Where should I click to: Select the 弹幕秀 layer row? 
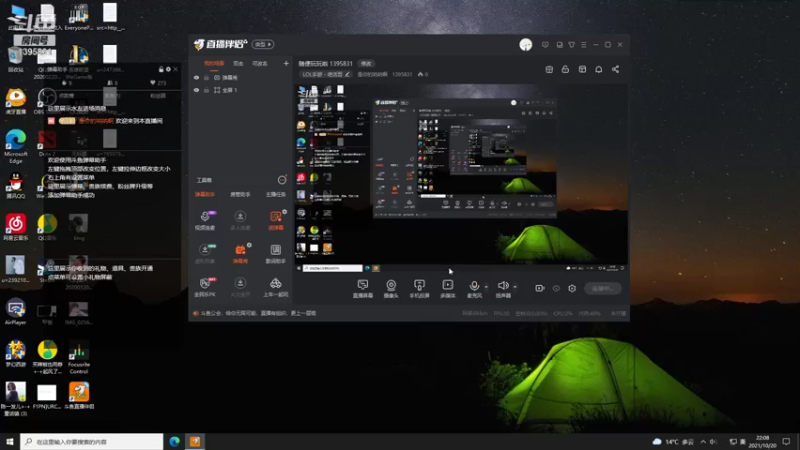(x=240, y=78)
